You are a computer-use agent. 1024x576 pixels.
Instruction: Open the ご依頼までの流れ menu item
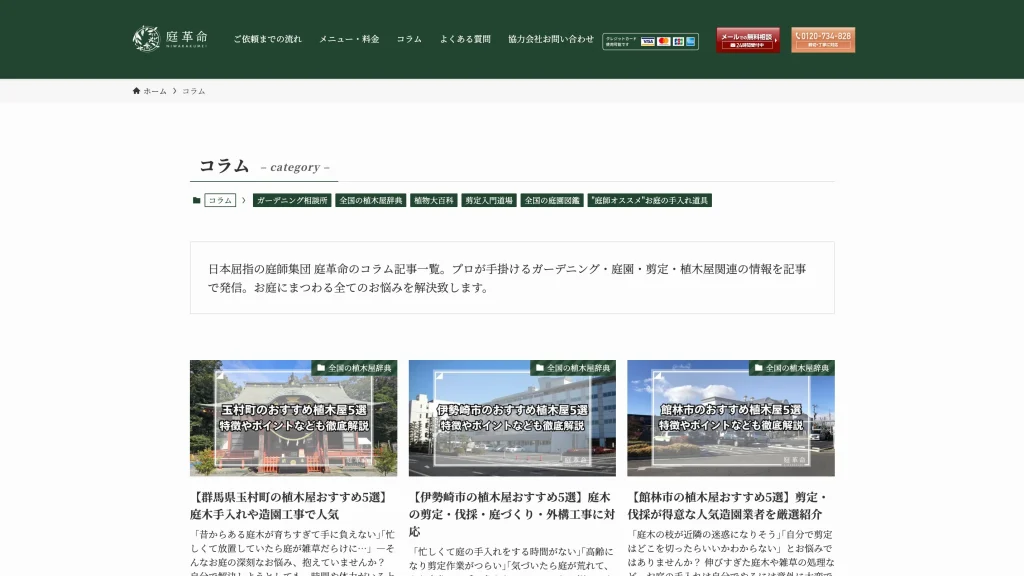tap(267, 40)
